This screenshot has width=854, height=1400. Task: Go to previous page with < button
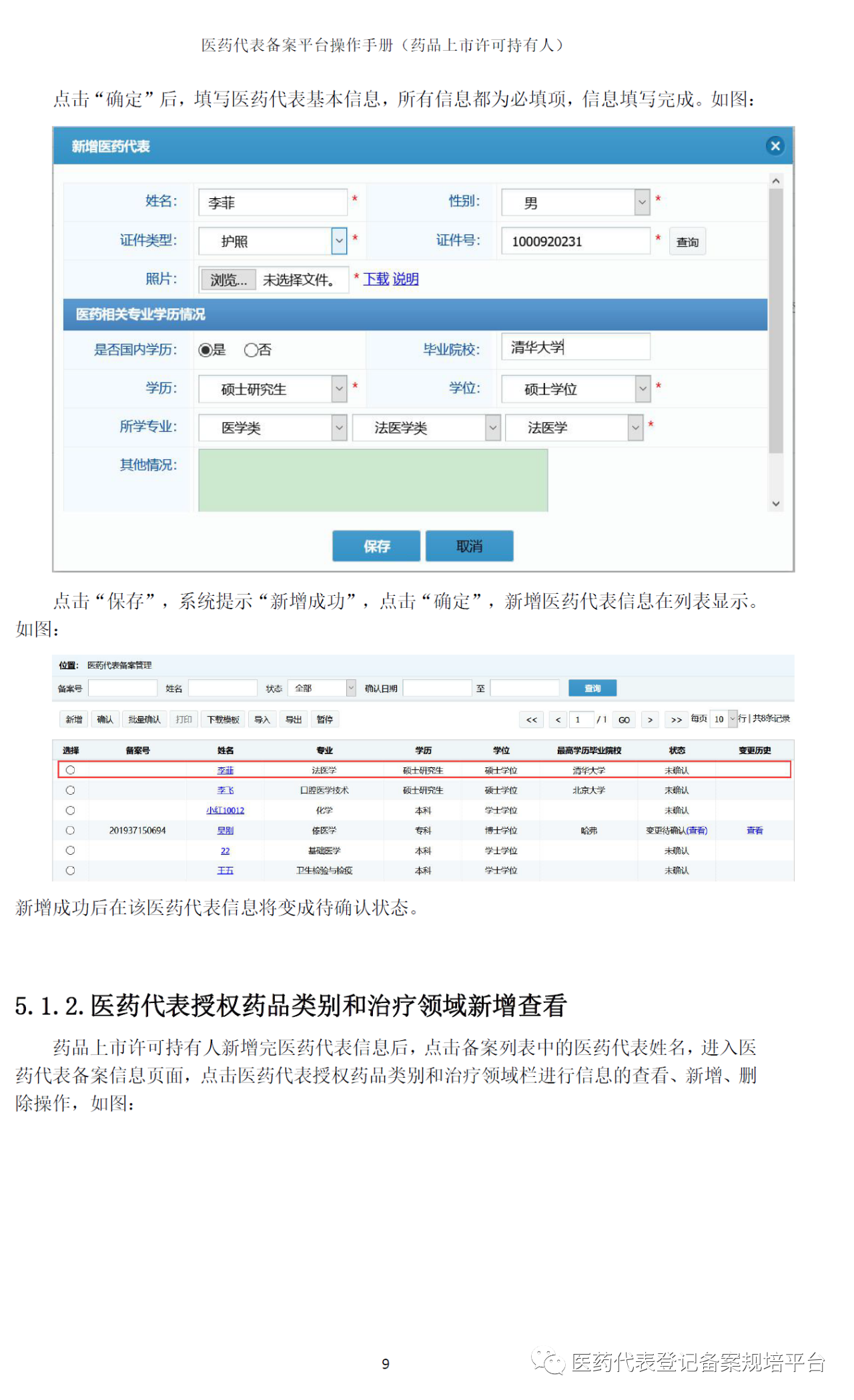pos(558,719)
